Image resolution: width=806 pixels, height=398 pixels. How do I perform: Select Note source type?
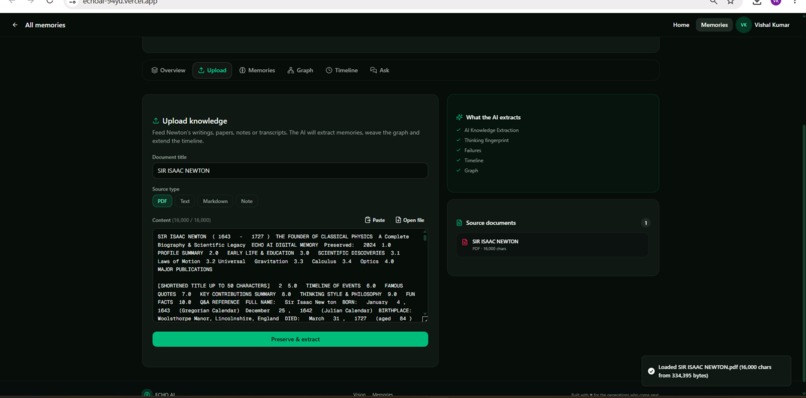pos(247,201)
